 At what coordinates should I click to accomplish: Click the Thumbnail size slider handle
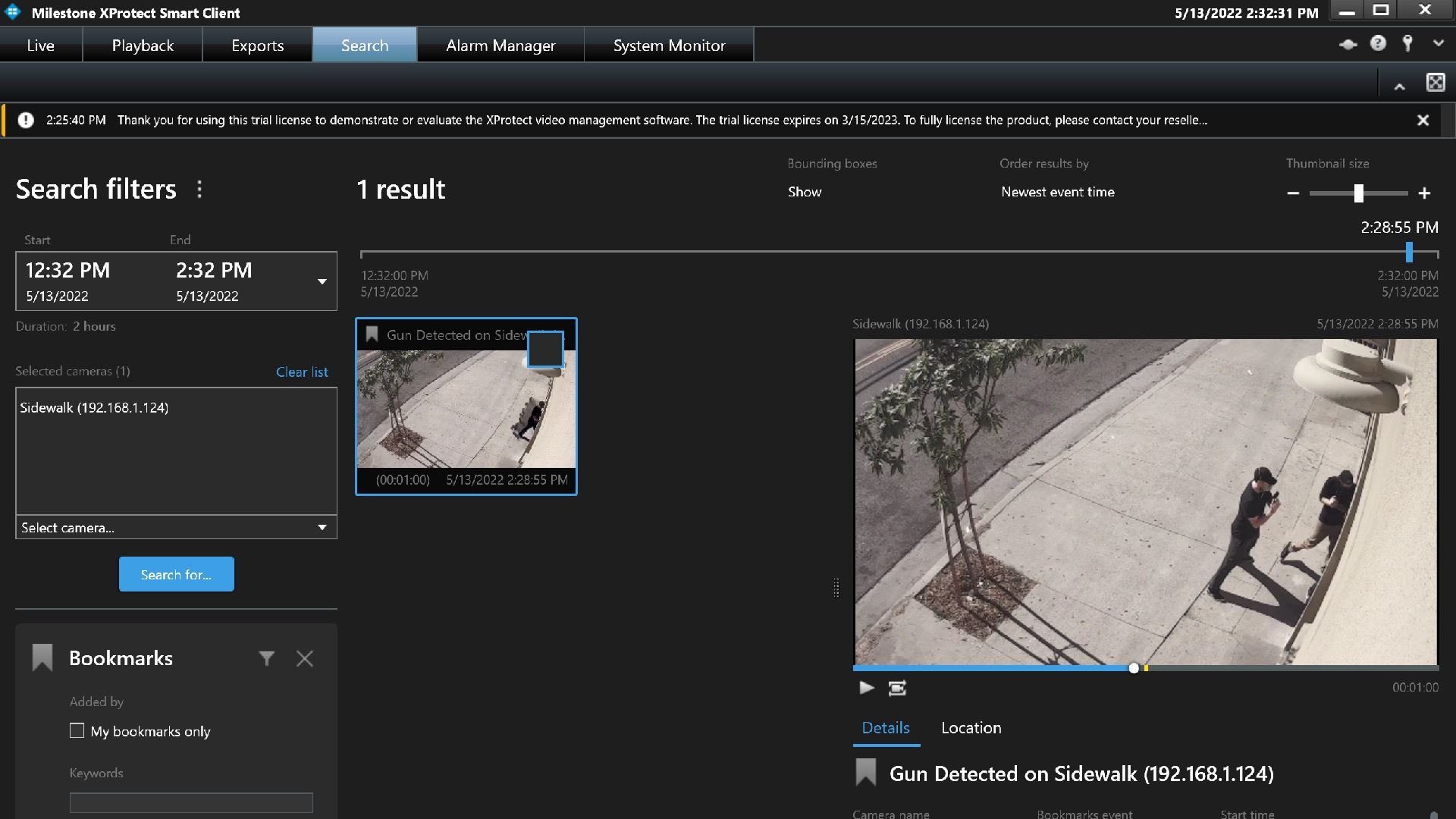[1359, 193]
